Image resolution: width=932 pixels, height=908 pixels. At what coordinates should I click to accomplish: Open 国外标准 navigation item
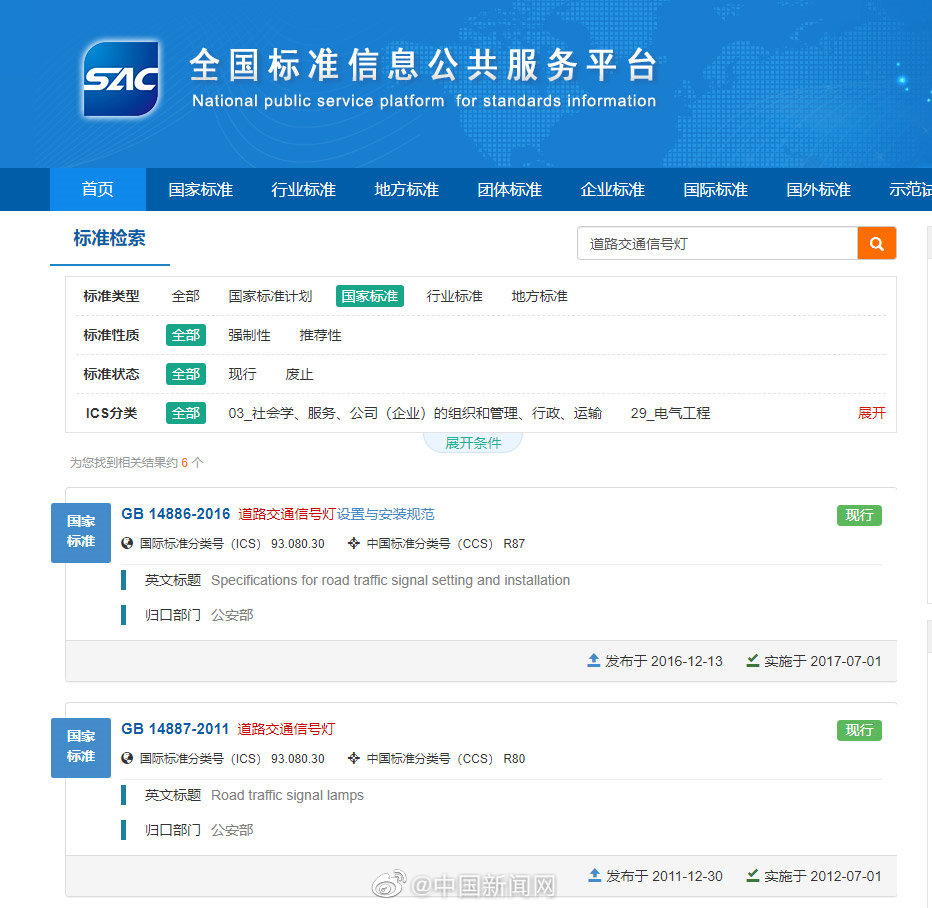(818, 189)
